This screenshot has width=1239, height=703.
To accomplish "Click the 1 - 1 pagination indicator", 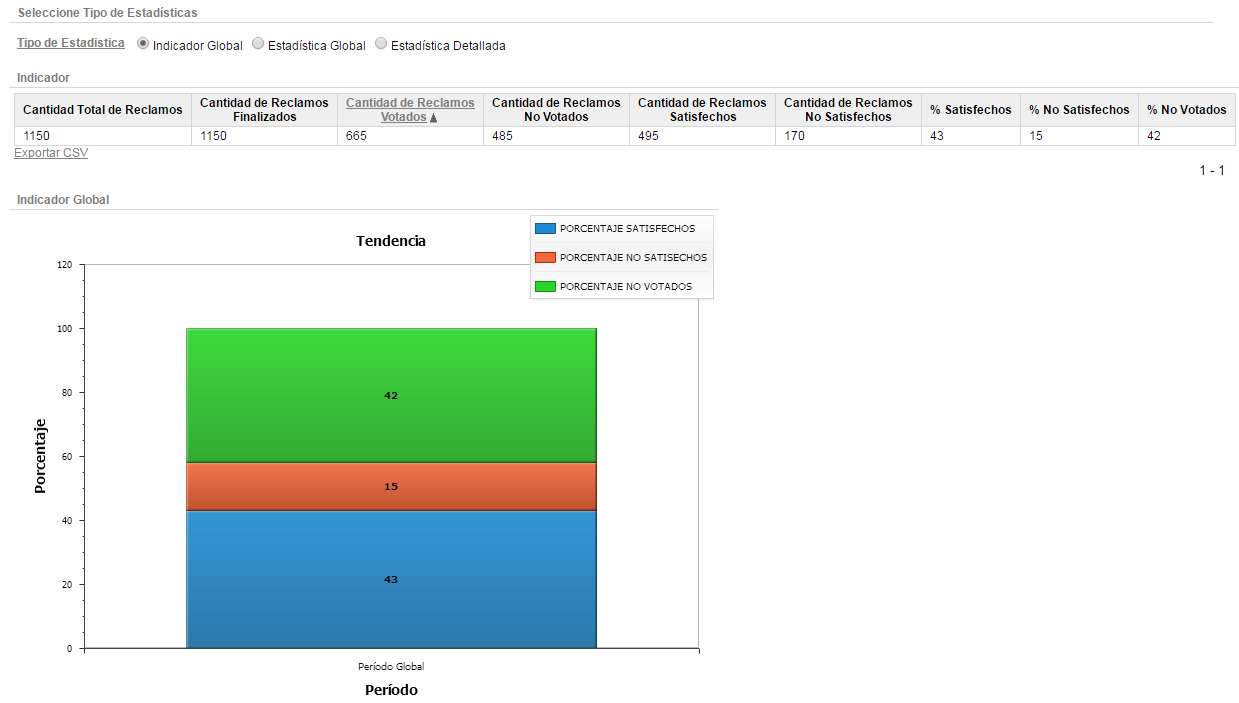I will coord(1212,171).
